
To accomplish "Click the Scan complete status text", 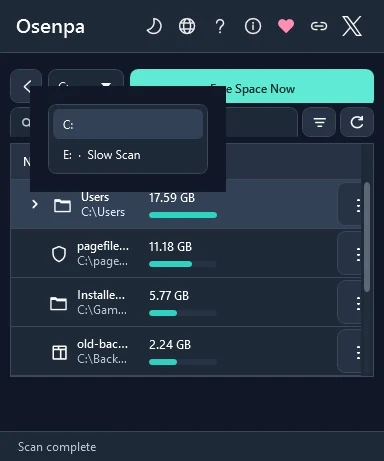I will coord(57,447).
